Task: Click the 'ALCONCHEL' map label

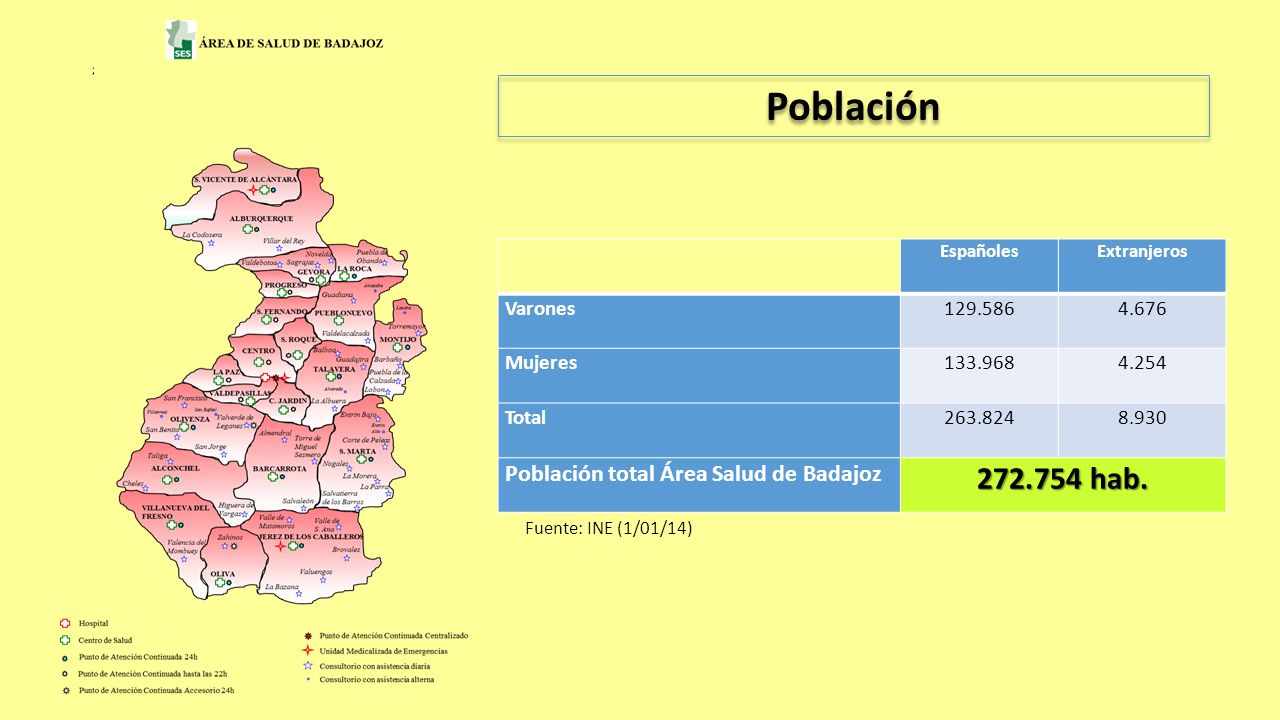Action: point(175,468)
